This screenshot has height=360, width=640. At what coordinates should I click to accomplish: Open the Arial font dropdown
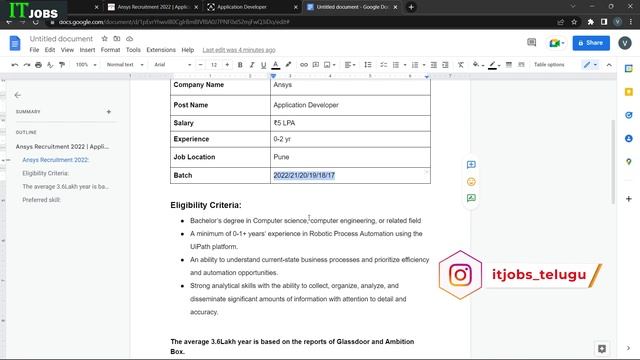172,64
